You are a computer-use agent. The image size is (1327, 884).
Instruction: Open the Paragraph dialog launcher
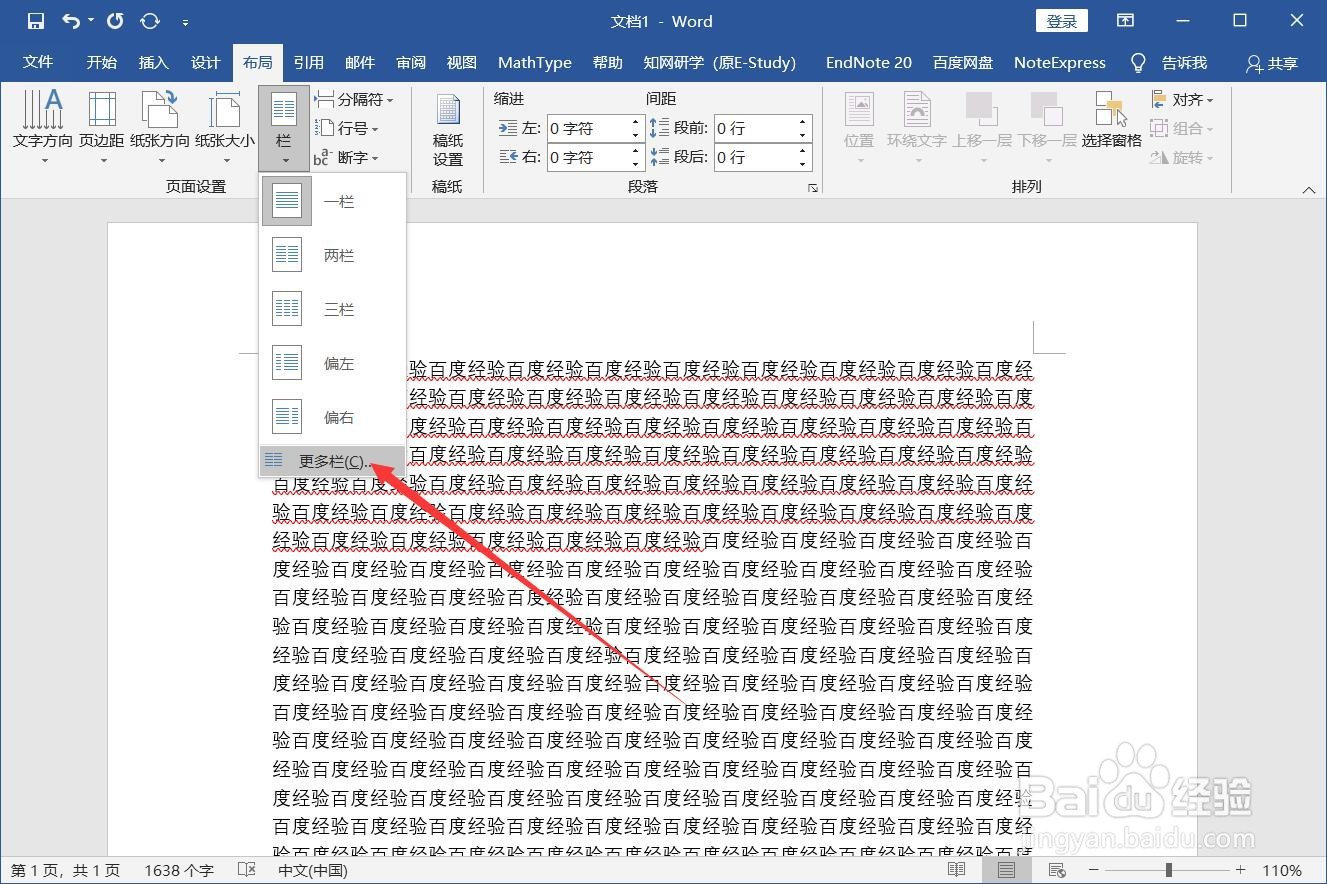[x=813, y=188]
